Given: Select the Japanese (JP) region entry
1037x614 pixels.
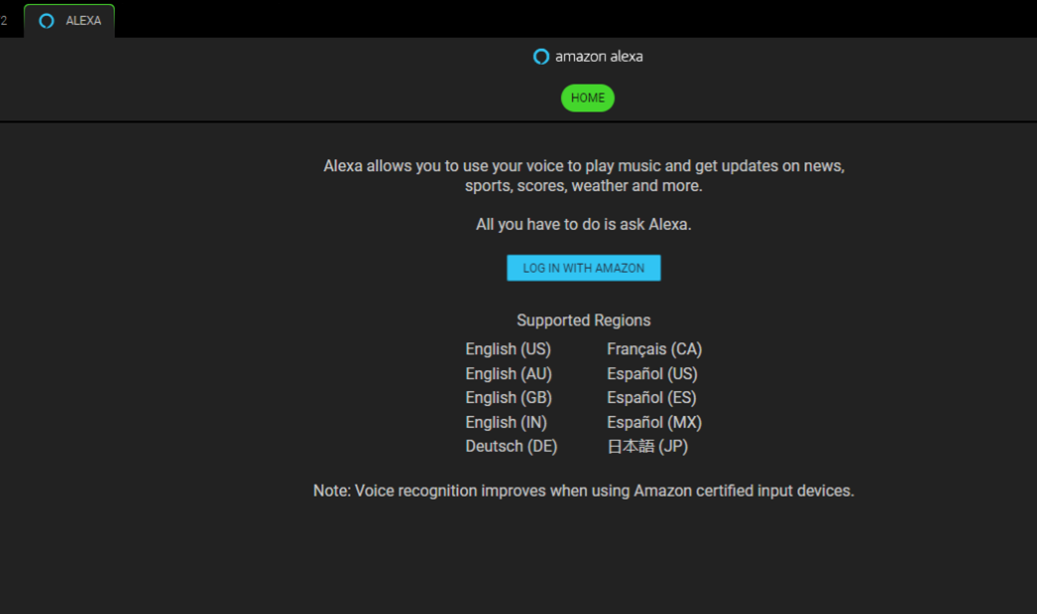Looking at the screenshot, I should point(647,446).
